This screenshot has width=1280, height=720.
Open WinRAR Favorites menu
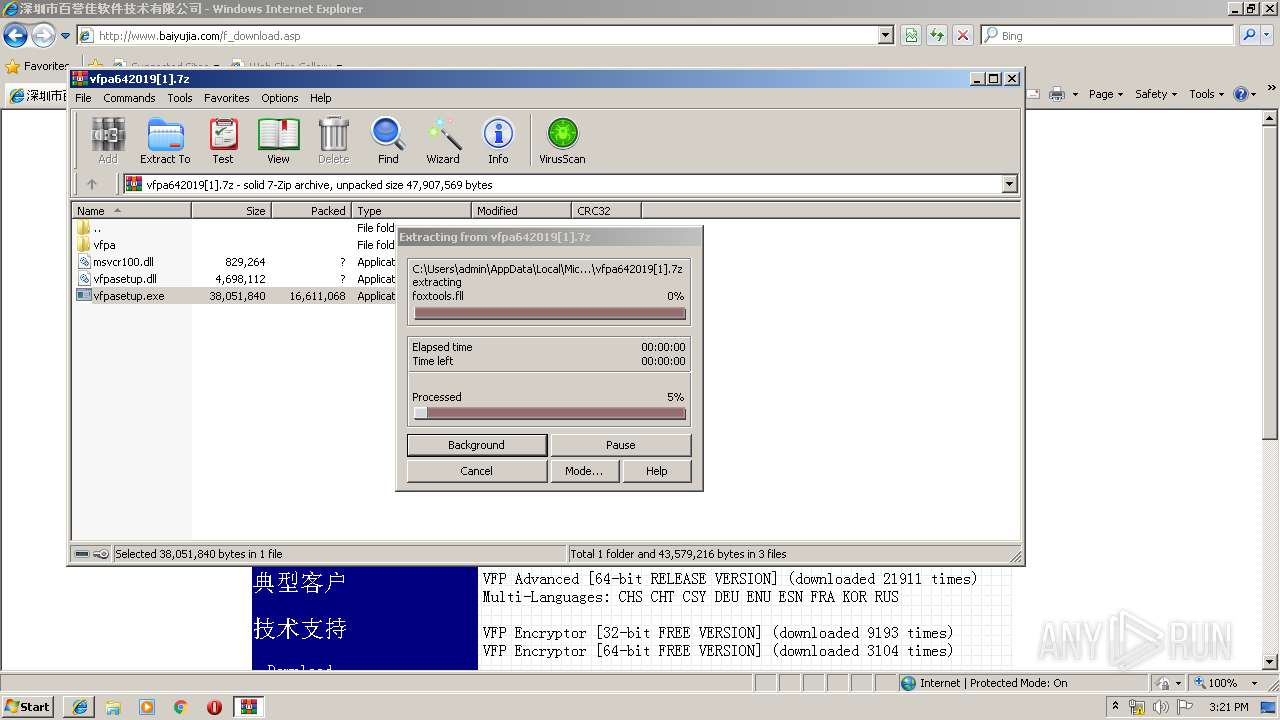click(227, 98)
